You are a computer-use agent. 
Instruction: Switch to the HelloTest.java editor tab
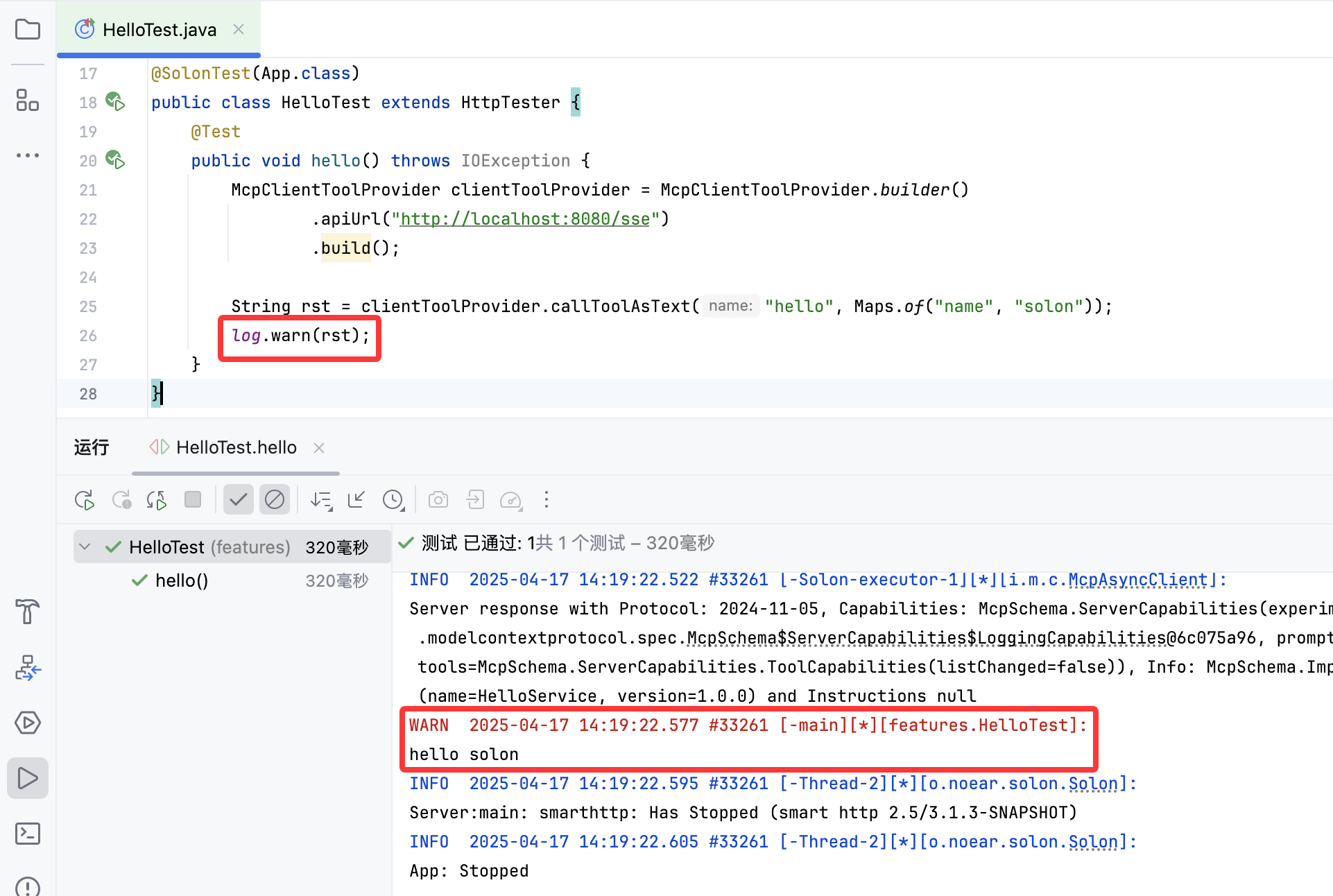pos(158,29)
